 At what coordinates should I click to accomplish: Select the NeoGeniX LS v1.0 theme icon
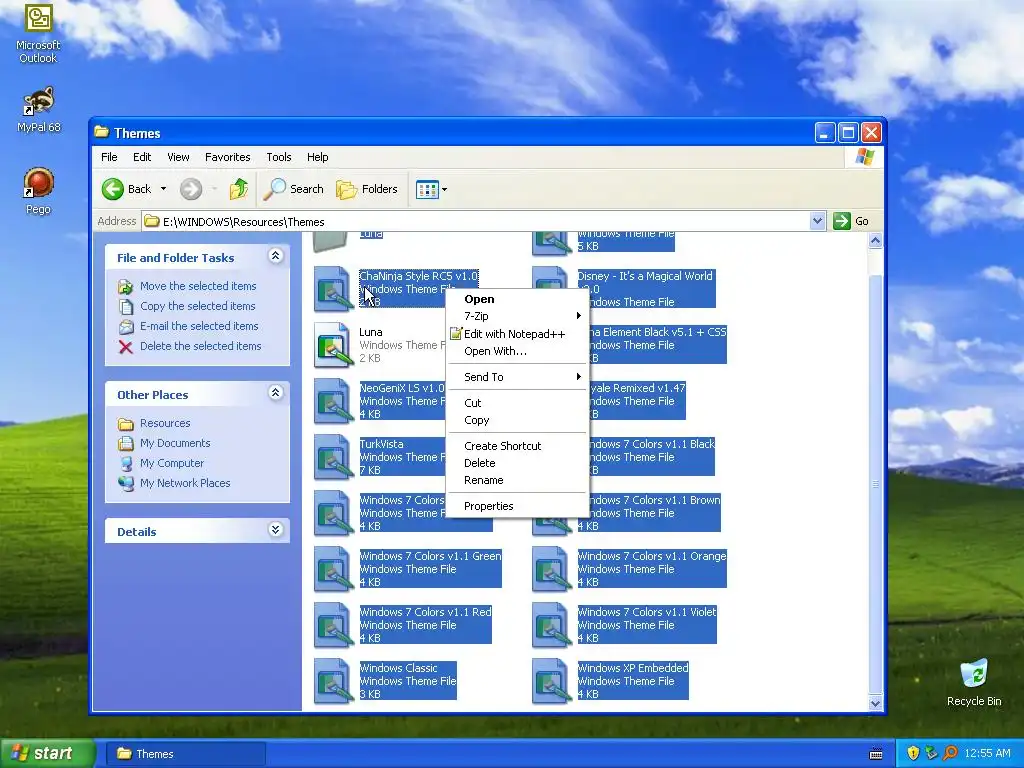point(334,401)
